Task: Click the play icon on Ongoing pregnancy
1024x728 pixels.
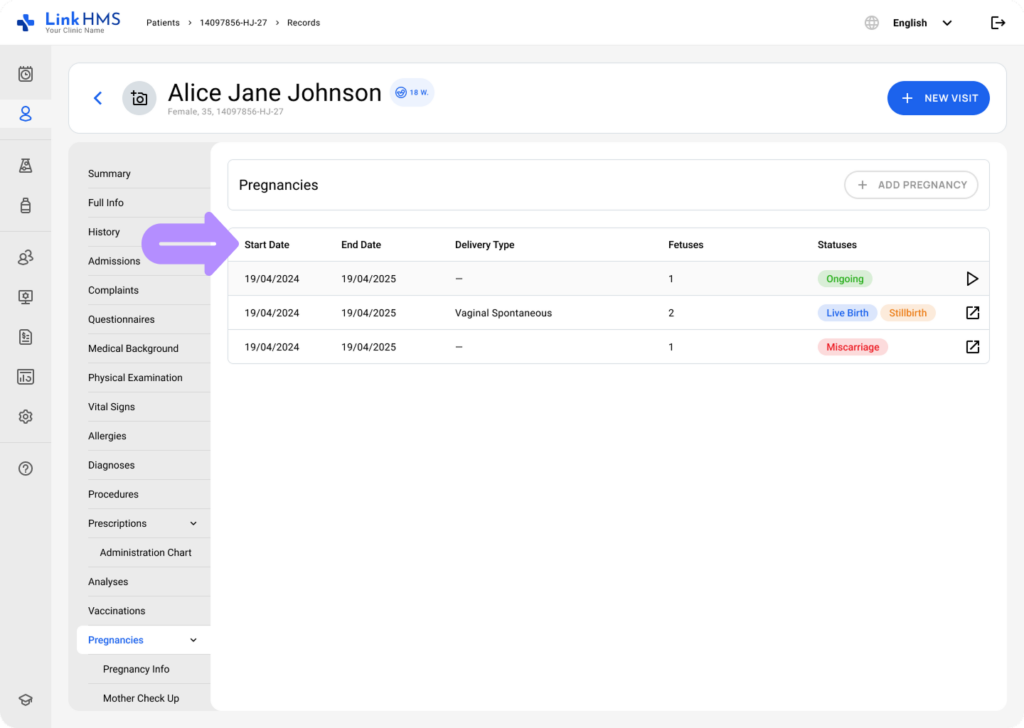Action: 972,279
